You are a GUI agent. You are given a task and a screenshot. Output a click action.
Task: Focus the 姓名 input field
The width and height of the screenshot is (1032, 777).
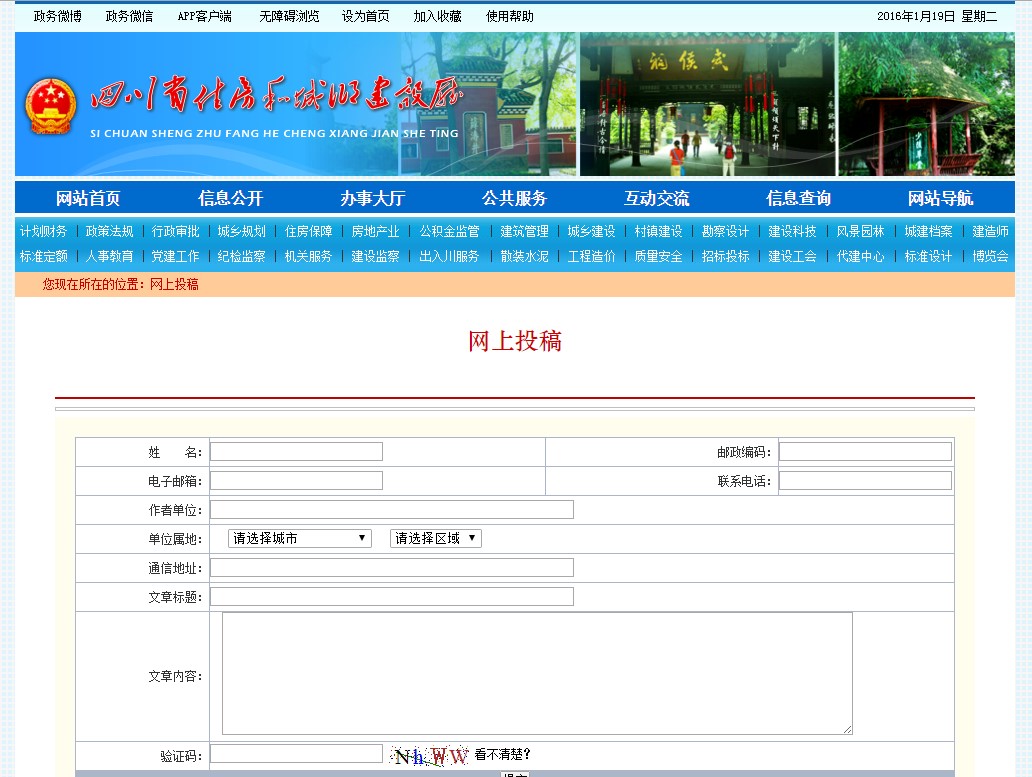click(x=296, y=451)
